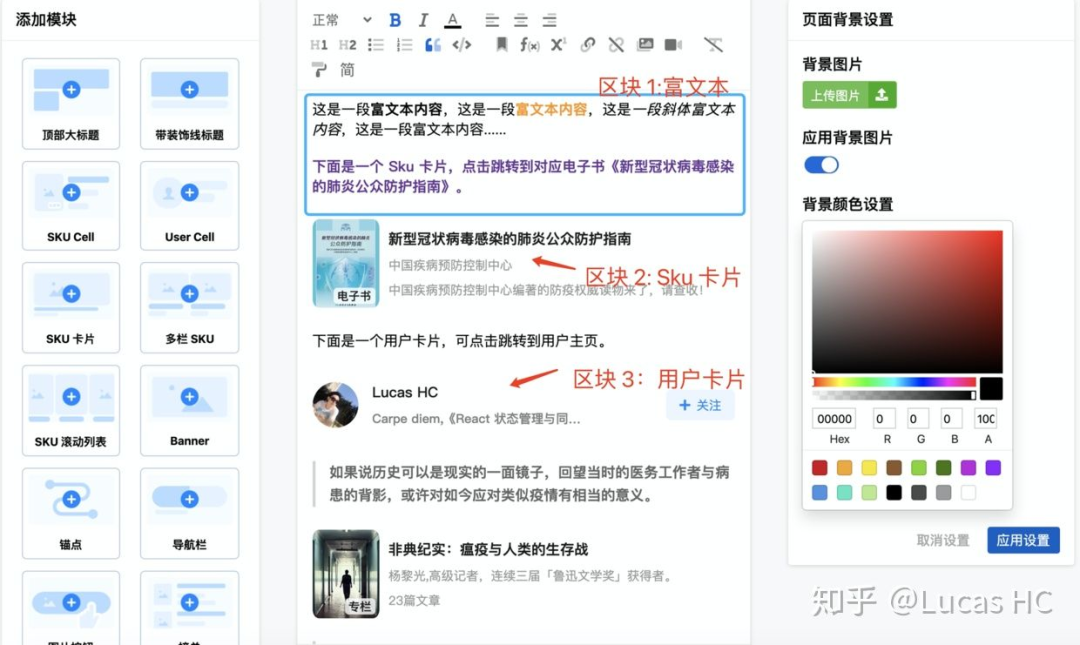Click the black current-color preview box

(x=991, y=389)
